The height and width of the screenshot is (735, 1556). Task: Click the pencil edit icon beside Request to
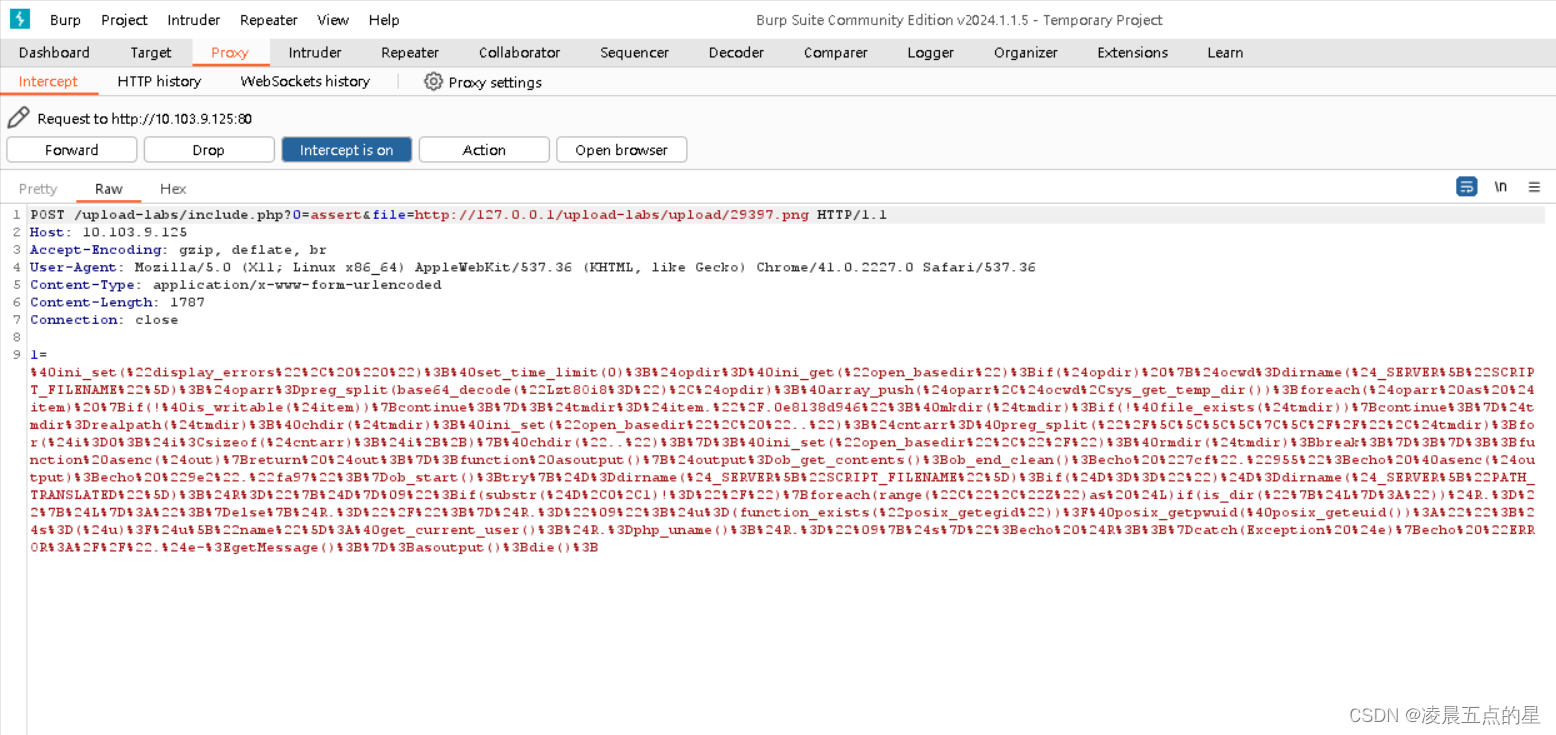[18, 118]
